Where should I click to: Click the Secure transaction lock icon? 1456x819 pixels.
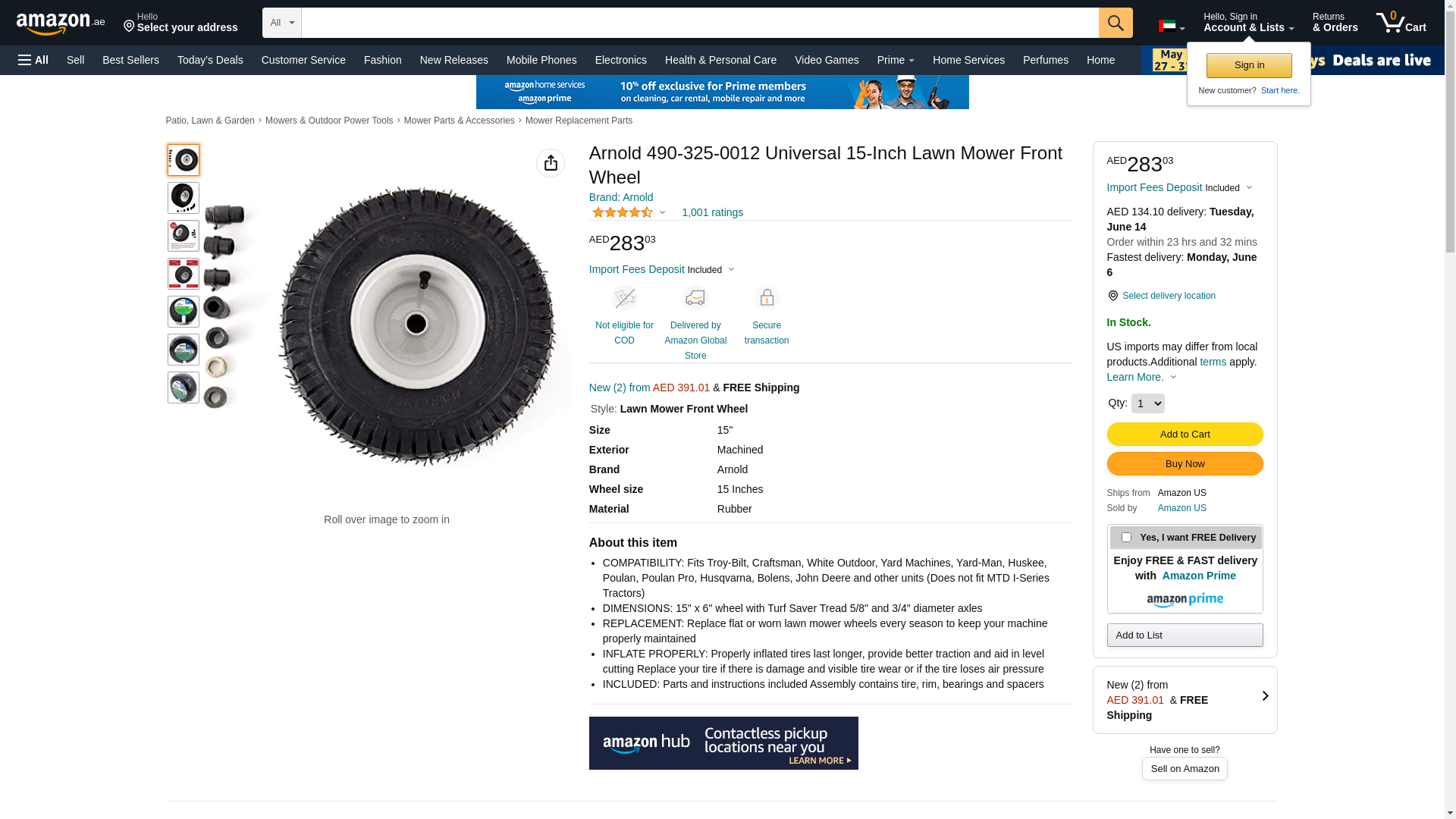pyautogui.click(x=767, y=298)
